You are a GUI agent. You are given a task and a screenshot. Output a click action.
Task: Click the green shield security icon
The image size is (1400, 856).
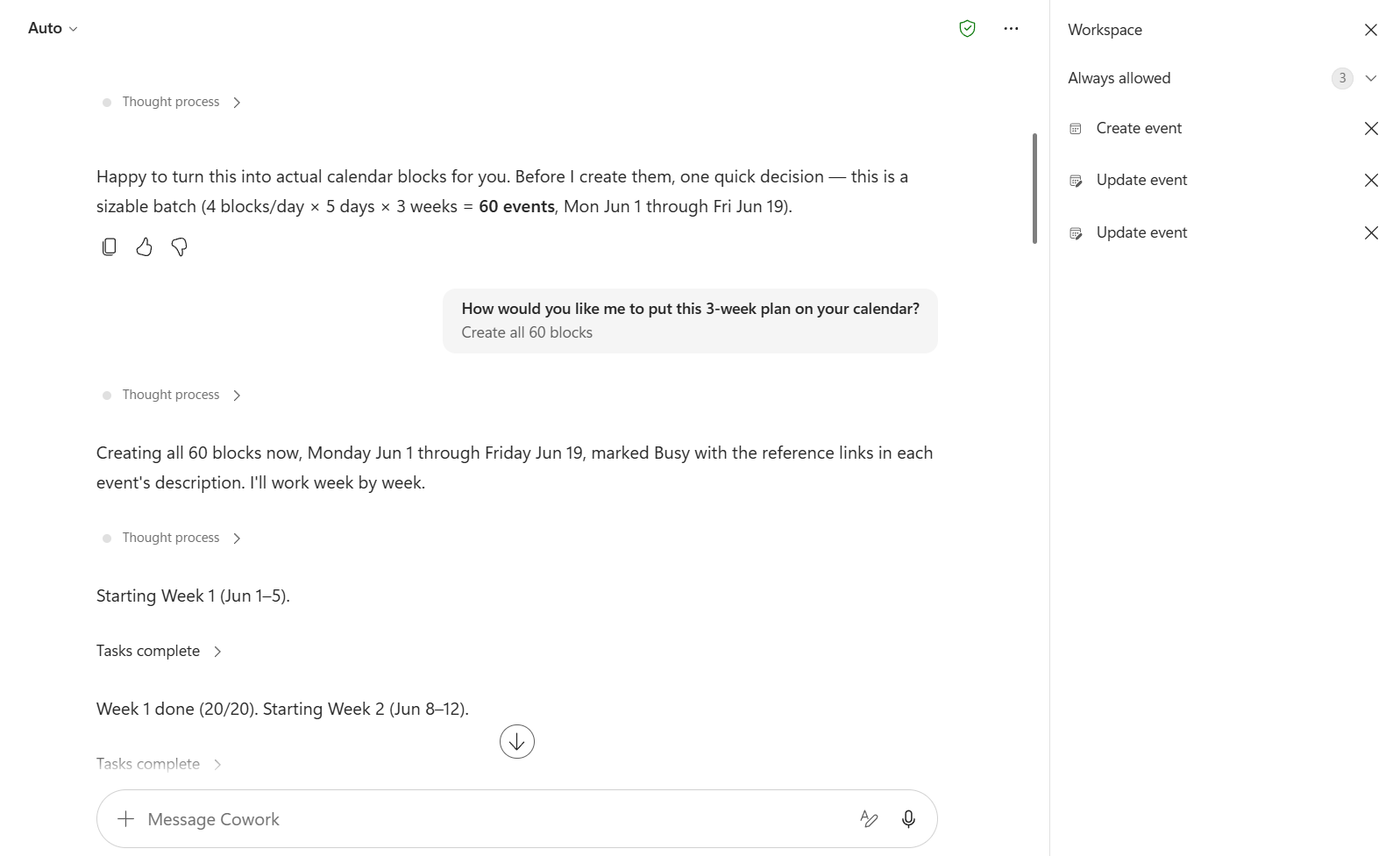point(967,29)
